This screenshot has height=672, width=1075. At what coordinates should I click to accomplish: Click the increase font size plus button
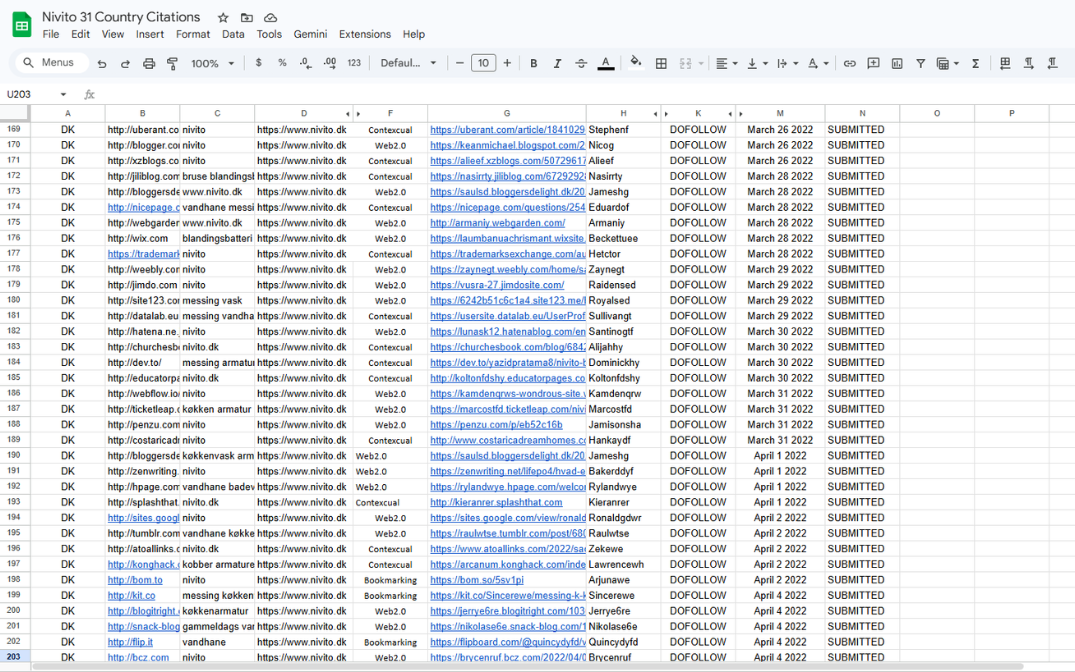[x=507, y=63]
